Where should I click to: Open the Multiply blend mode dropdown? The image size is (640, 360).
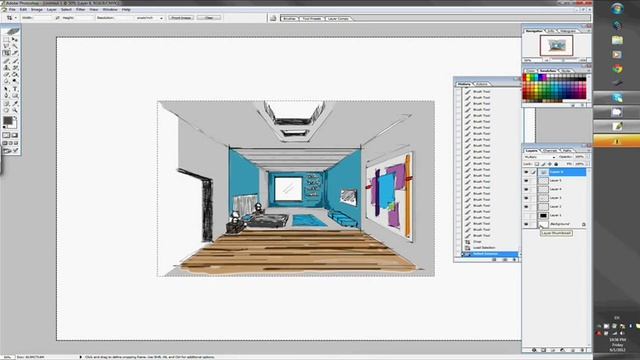tap(540, 157)
